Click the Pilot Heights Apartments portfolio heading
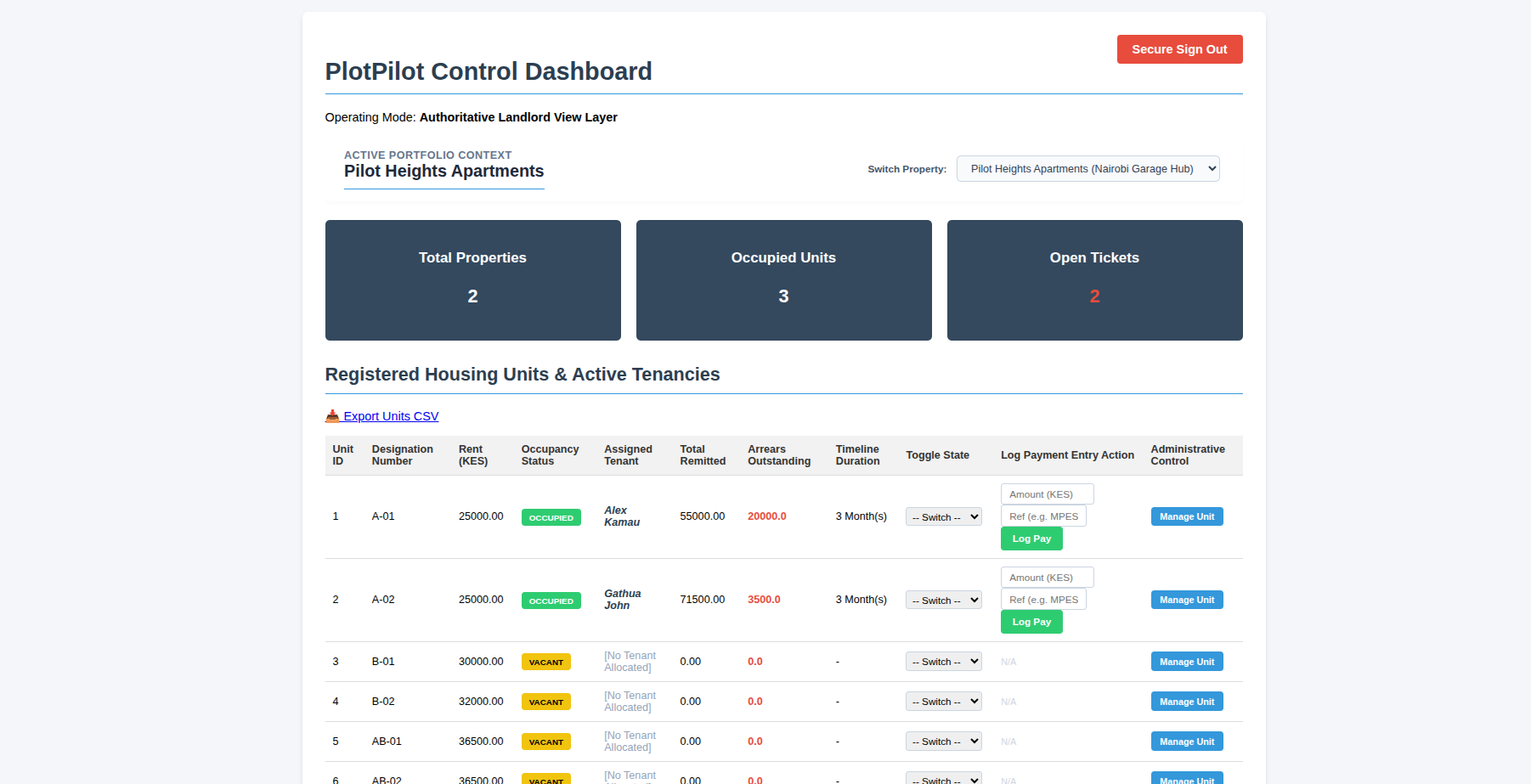 tap(443, 171)
